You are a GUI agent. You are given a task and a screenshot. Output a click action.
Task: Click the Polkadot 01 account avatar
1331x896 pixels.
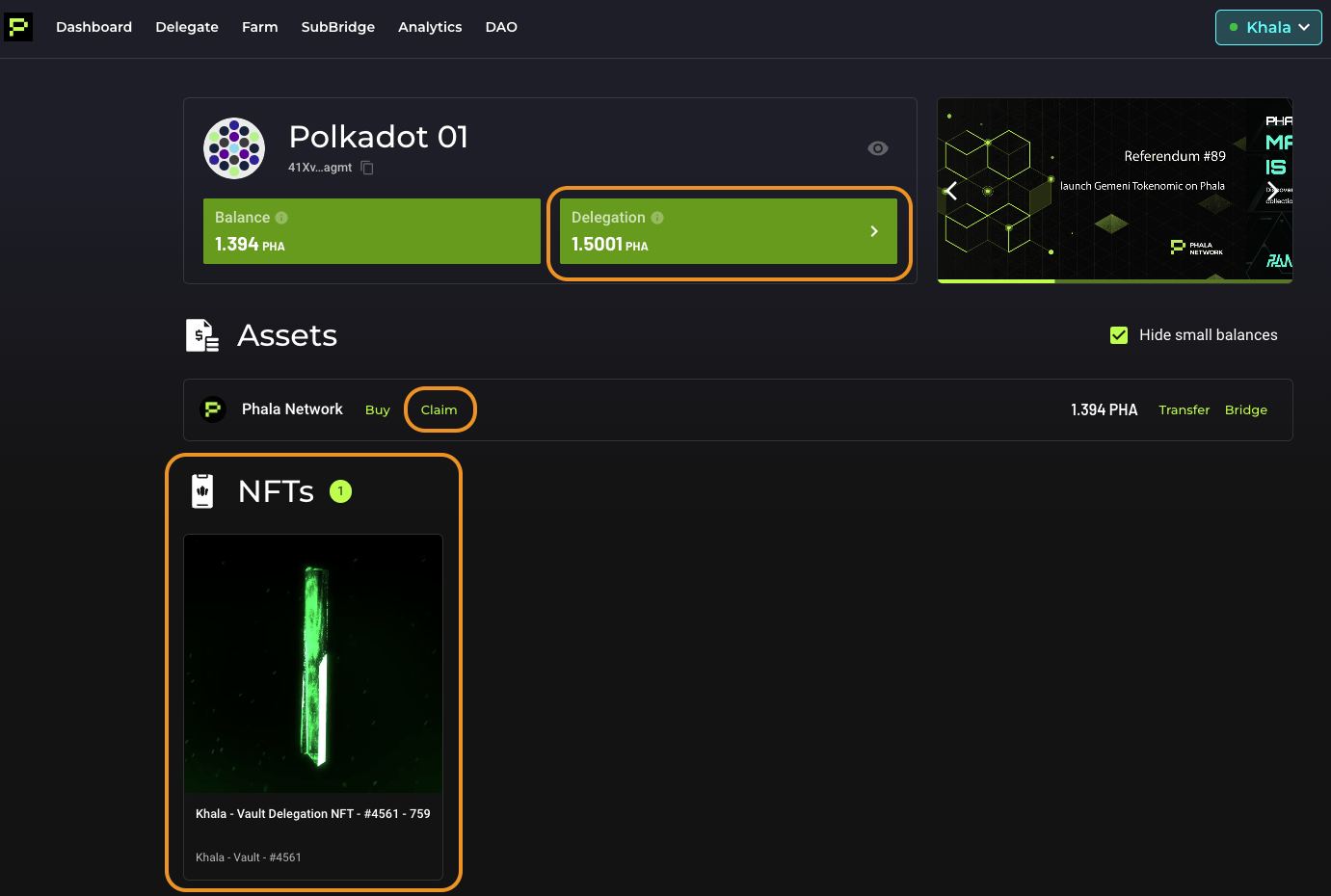pos(234,148)
